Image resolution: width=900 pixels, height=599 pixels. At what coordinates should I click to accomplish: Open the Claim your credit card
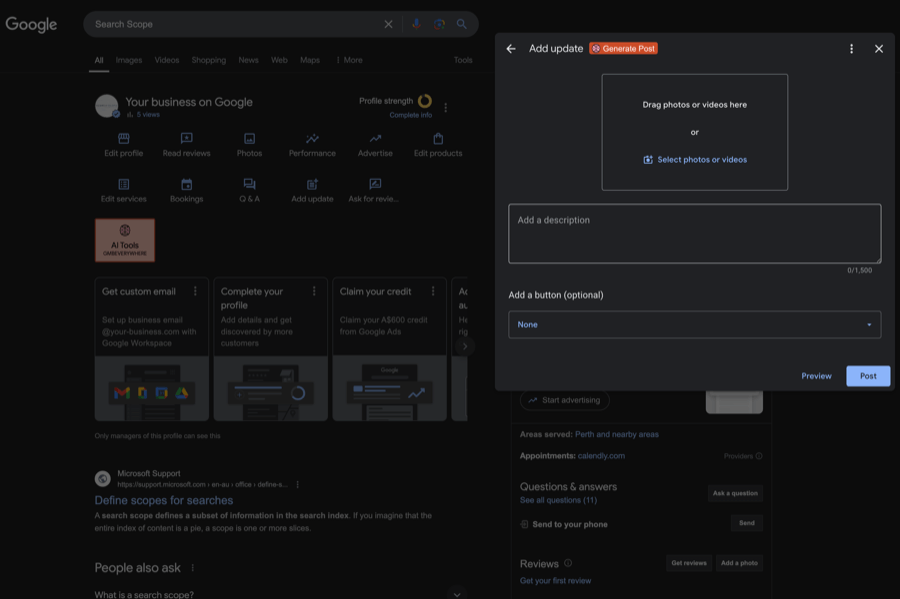(389, 349)
